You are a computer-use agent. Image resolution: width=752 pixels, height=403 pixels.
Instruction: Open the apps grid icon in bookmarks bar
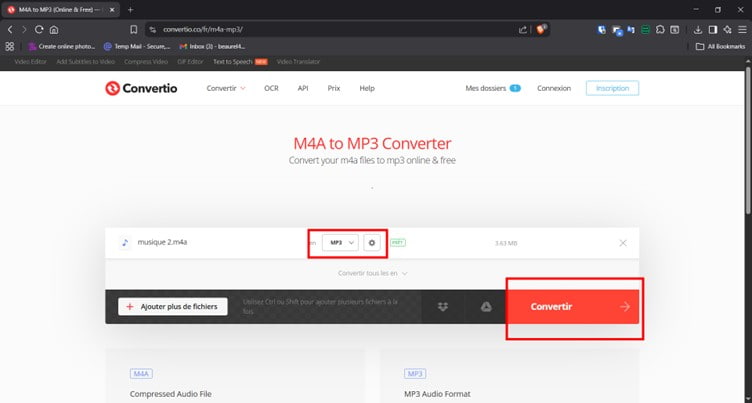coord(10,47)
